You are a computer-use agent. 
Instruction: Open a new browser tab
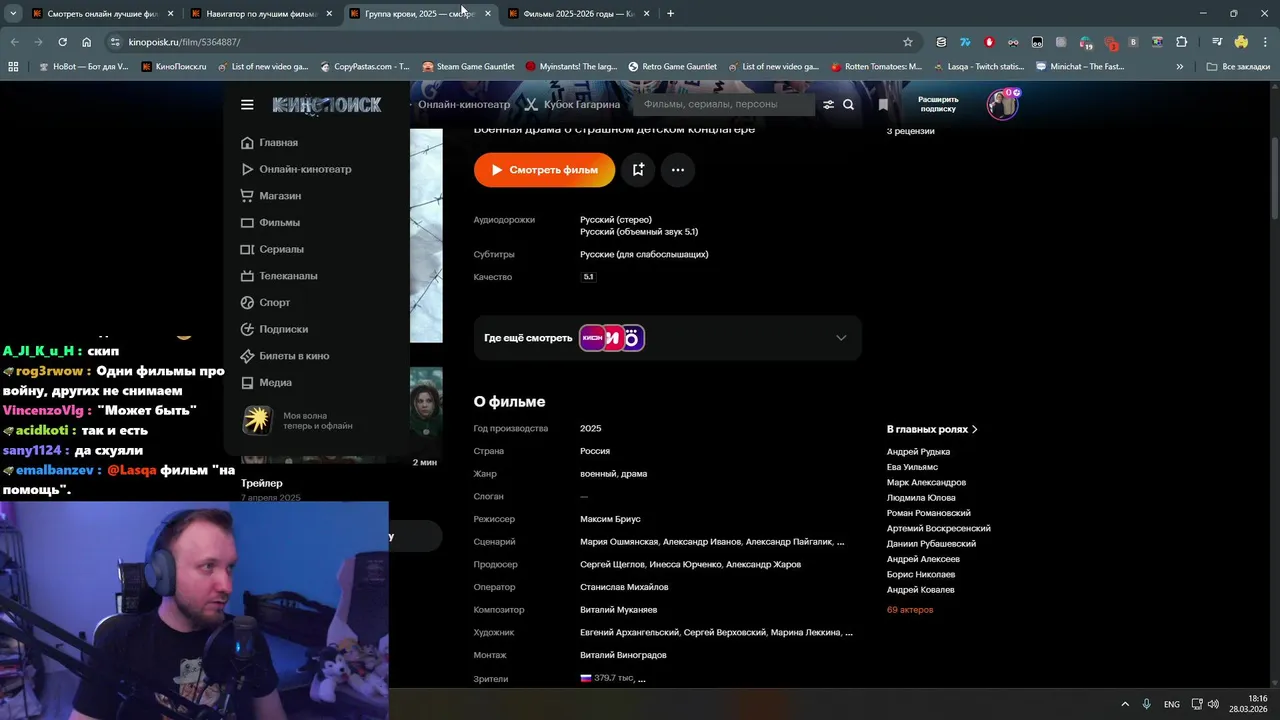coord(670,13)
